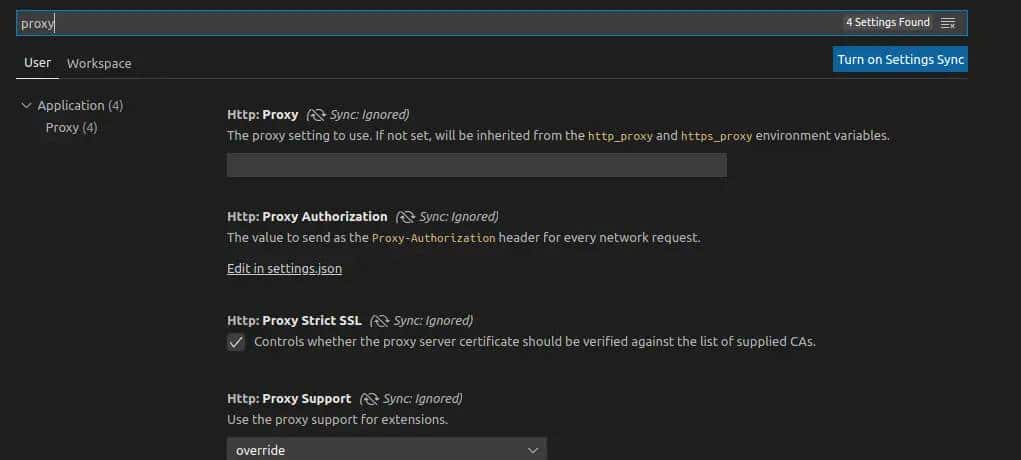This screenshot has width=1021, height=460.
Task: Click the 4 Settings Found badge
Action: [x=887, y=22]
